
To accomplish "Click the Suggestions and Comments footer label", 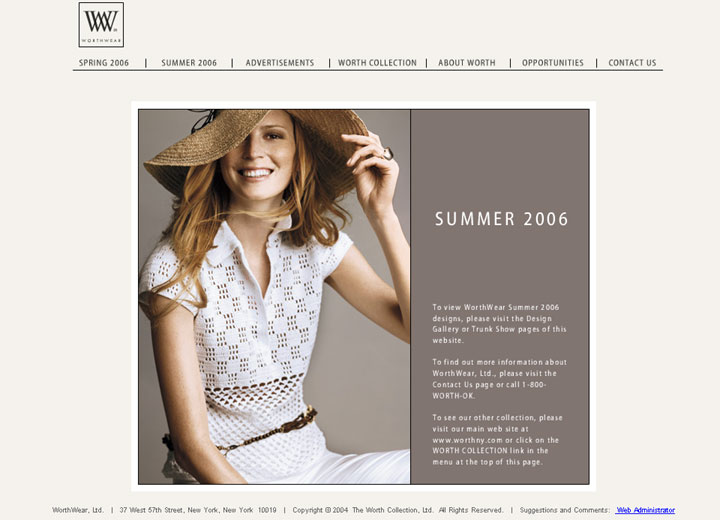I will coord(565,510).
